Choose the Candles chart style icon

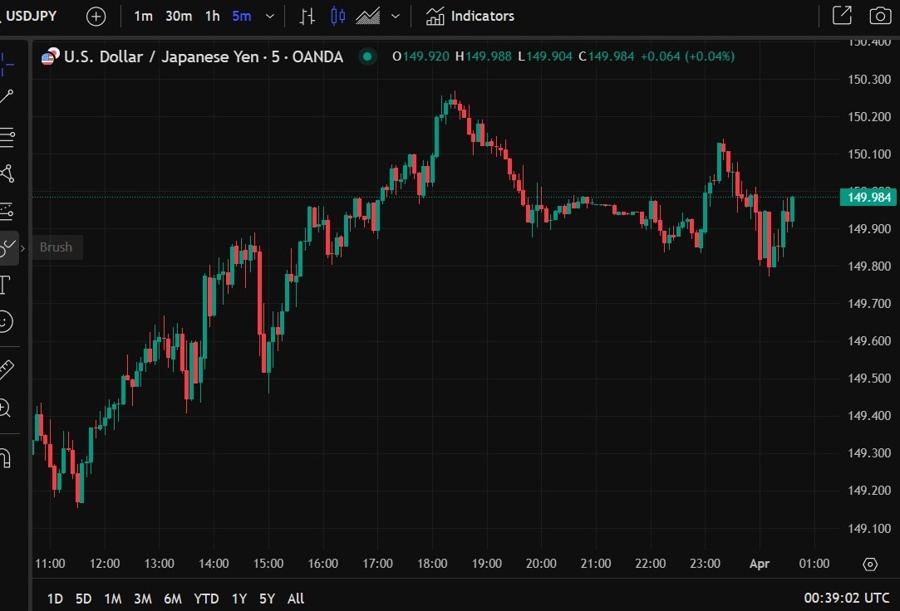click(338, 17)
